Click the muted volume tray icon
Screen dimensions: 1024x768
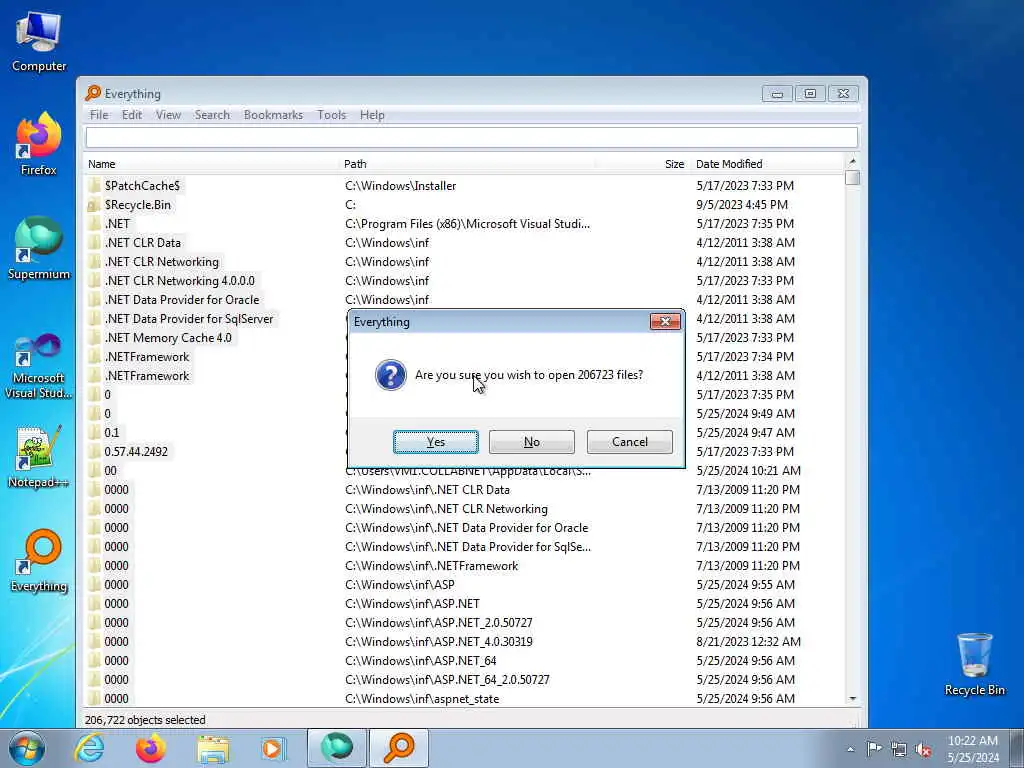coord(923,749)
